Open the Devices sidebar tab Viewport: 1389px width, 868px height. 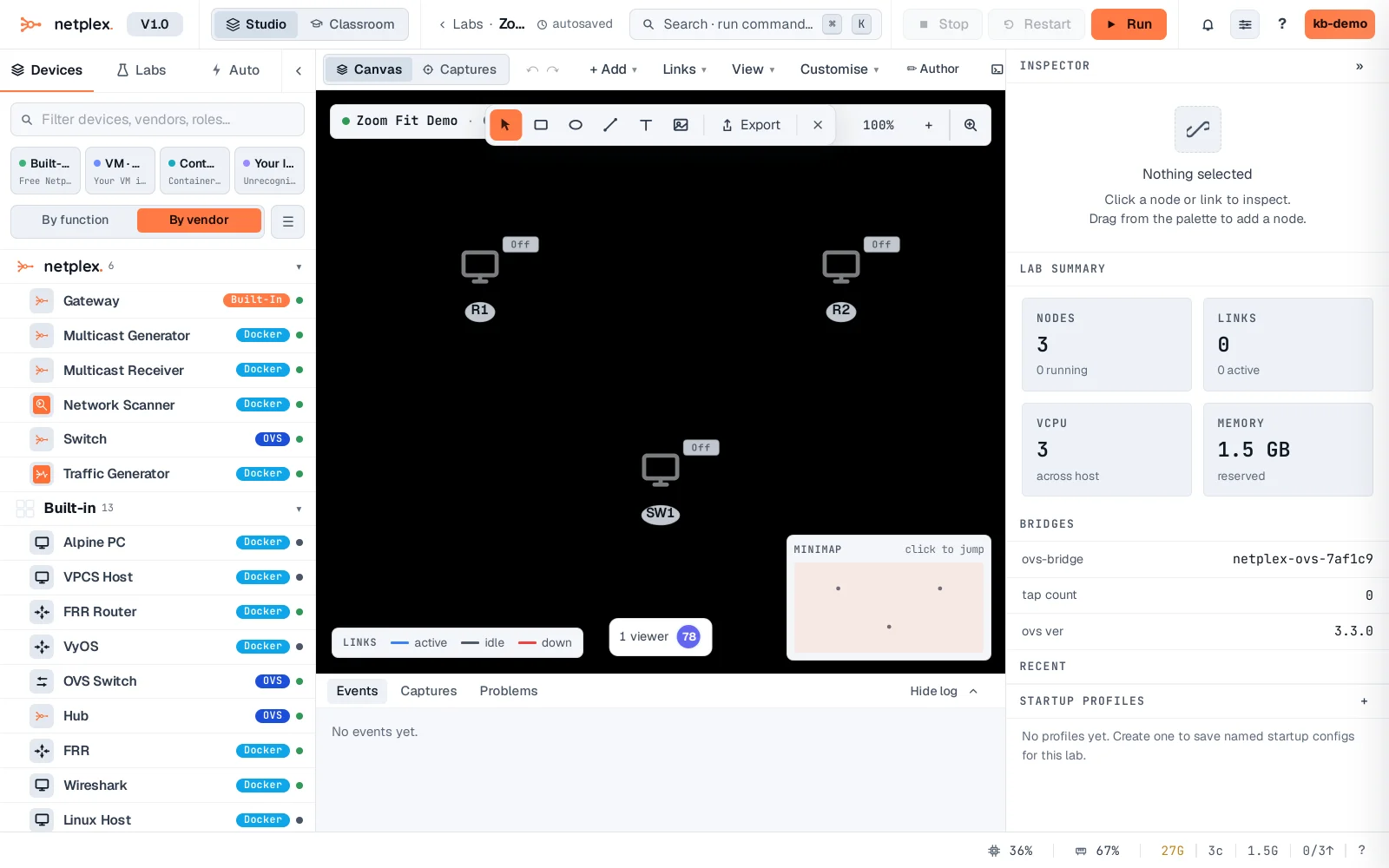pyautogui.click(x=47, y=70)
